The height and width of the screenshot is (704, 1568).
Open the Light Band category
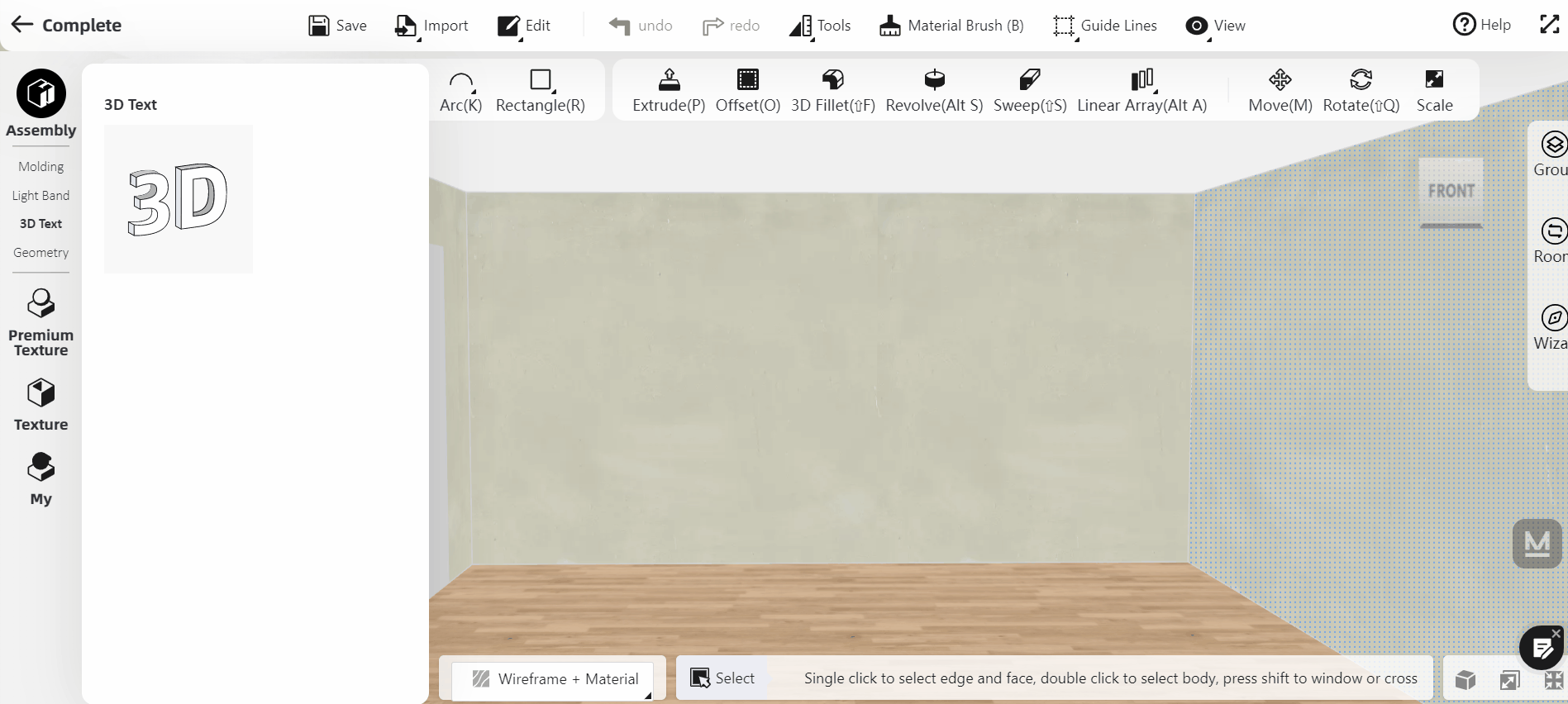pyautogui.click(x=41, y=196)
